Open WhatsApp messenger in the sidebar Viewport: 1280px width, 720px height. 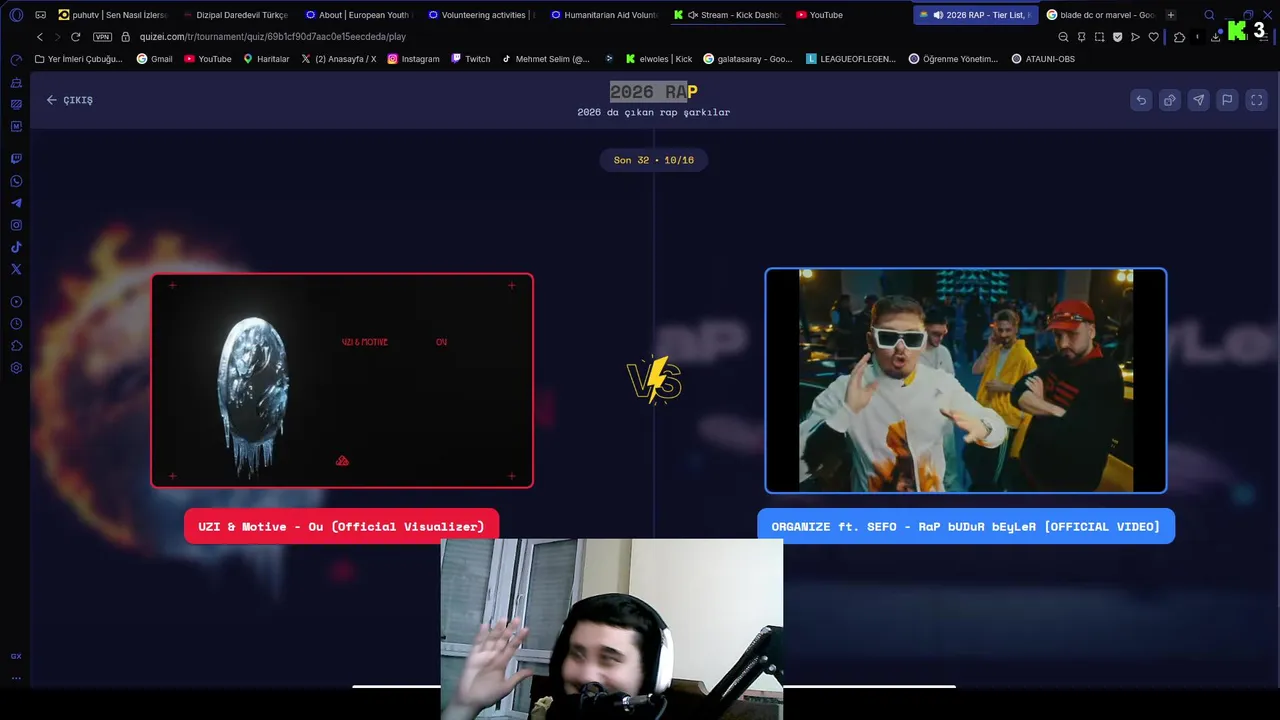tap(16, 181)
